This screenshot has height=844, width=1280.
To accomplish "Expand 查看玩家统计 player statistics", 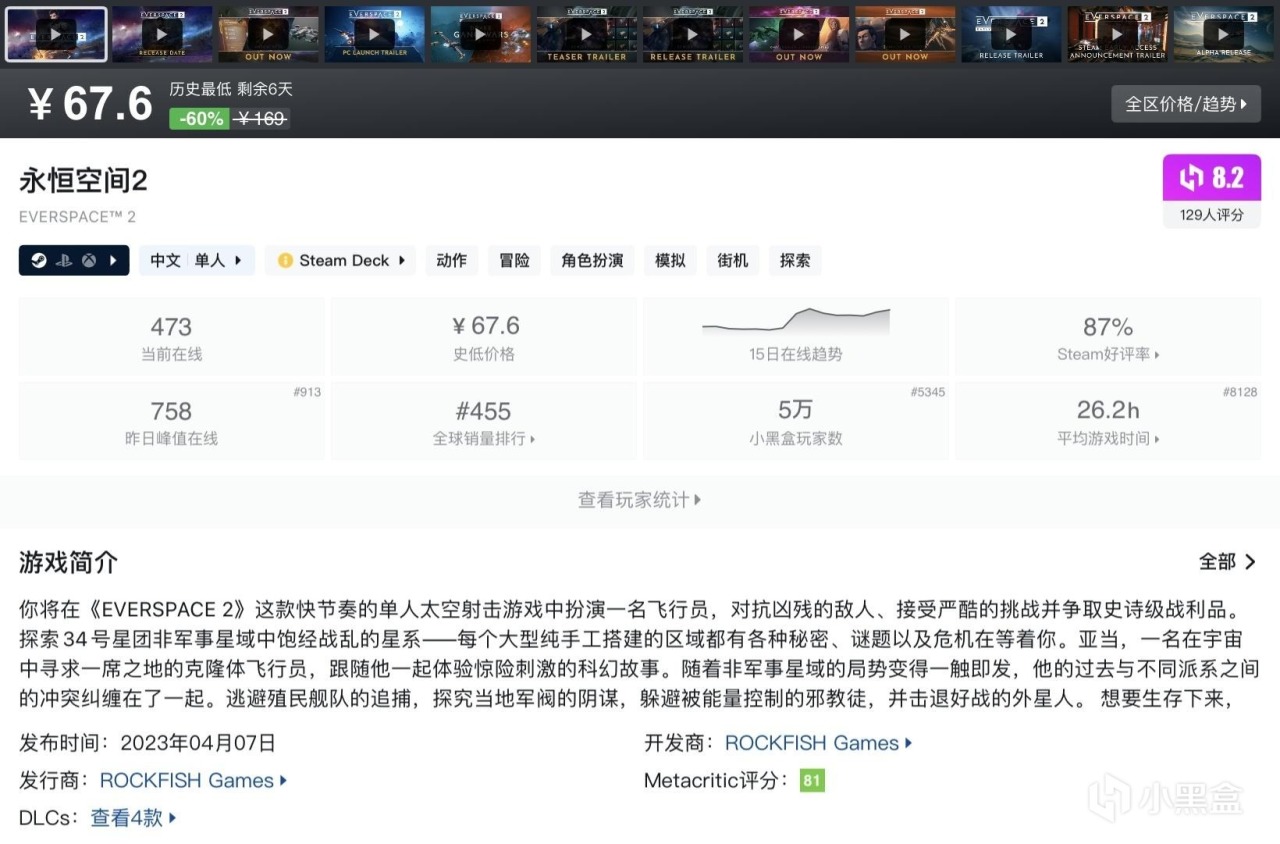I will pyautogui.click(x=639, y=500).
